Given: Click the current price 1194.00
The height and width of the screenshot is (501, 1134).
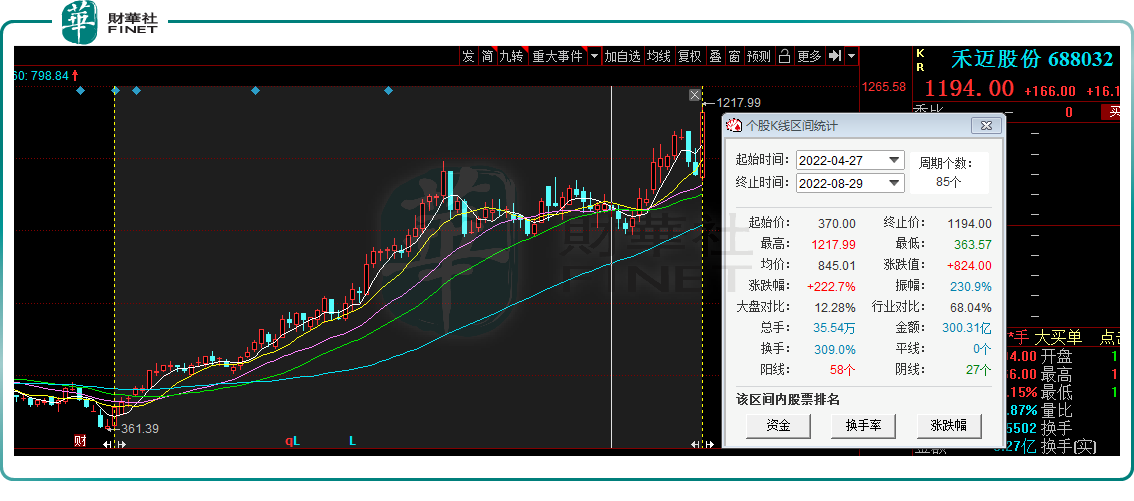Looking at the screenshot, I should [x=969, y=89].
